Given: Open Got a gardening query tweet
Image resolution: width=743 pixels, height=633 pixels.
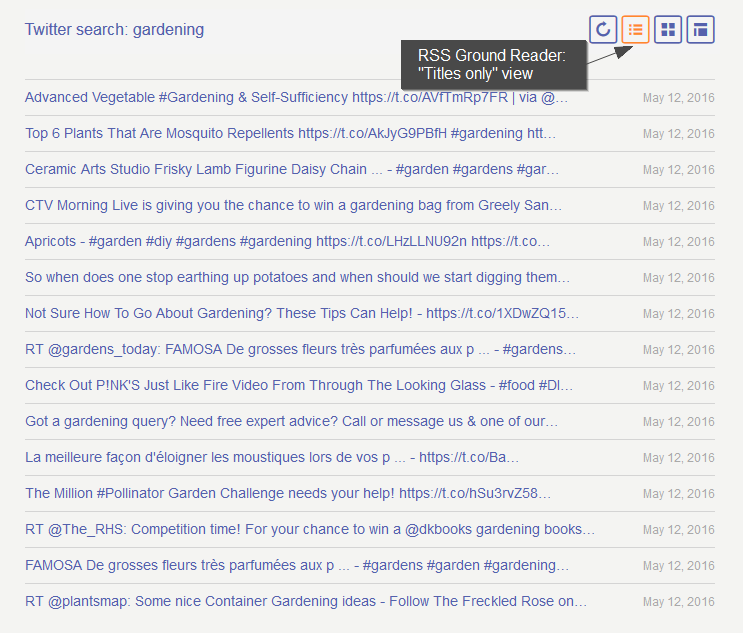Looking at the screenshot, I should pos(291,421).
